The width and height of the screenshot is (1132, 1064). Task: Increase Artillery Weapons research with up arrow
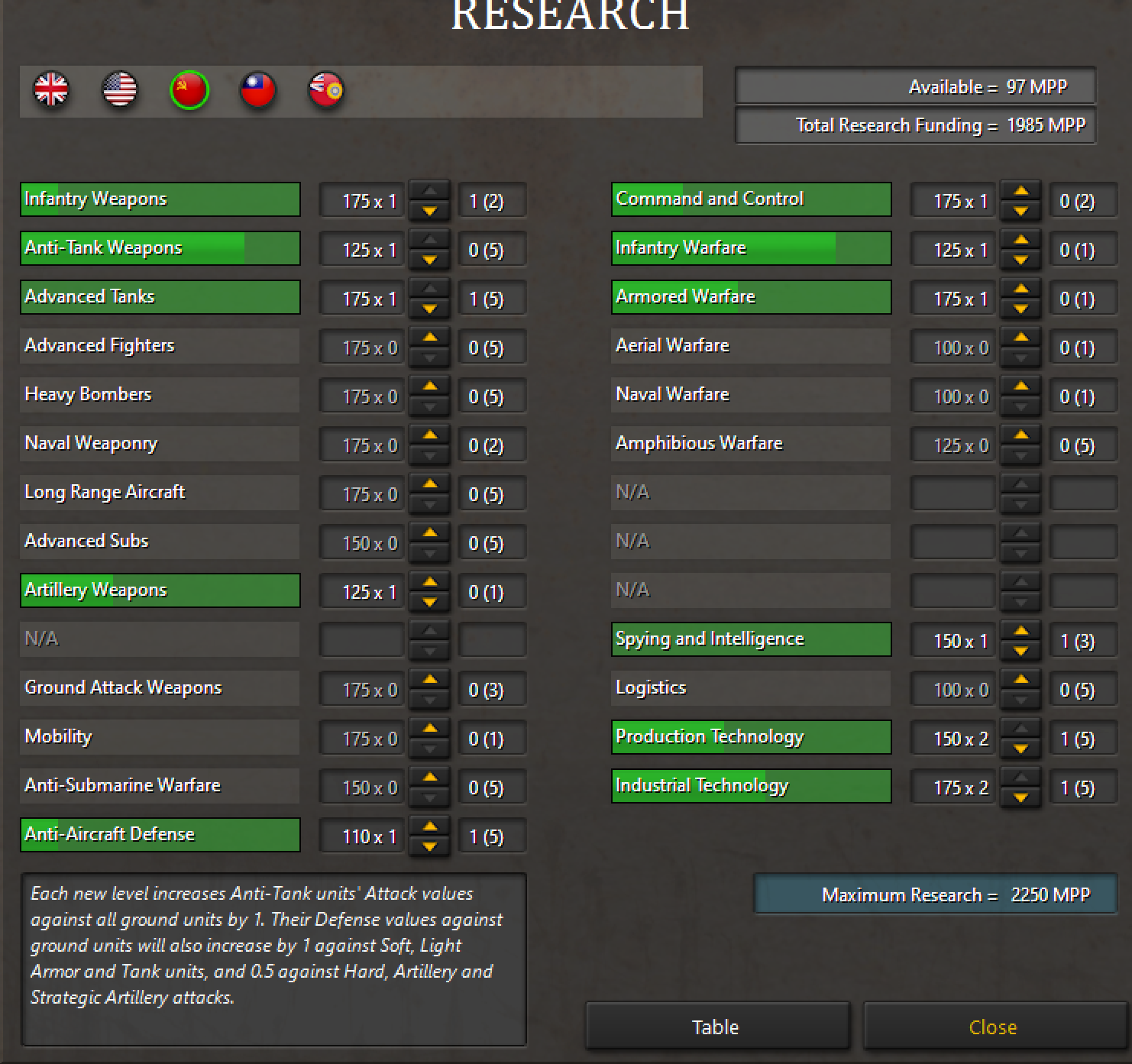pyautogui.click(x=430, y=582)
